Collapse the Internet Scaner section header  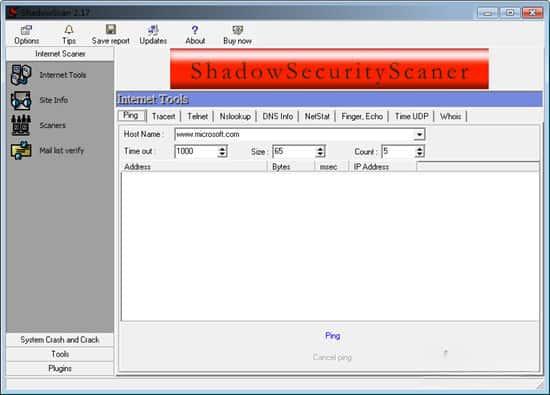pyautogui.click(x=60, y=54)
